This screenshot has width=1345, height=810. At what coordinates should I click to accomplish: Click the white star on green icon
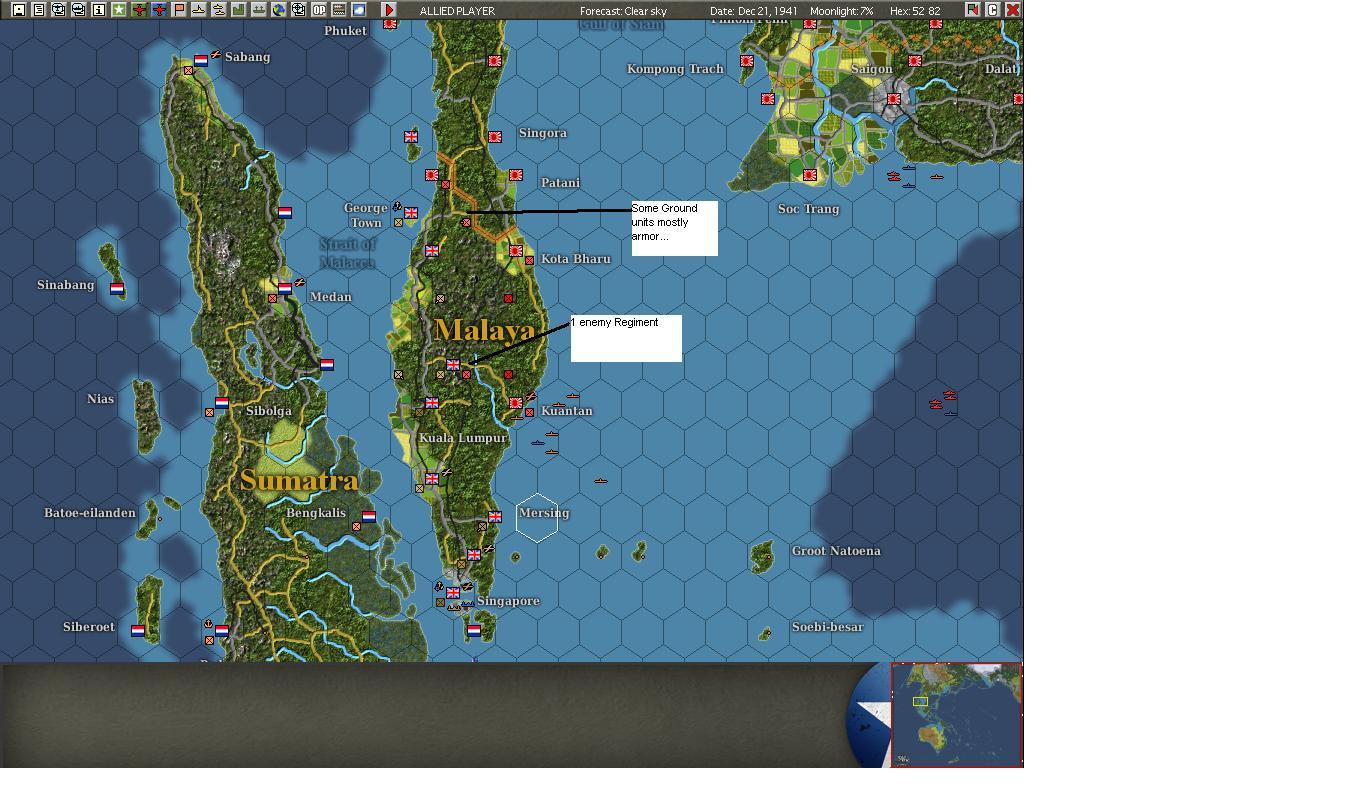(119, 10)
